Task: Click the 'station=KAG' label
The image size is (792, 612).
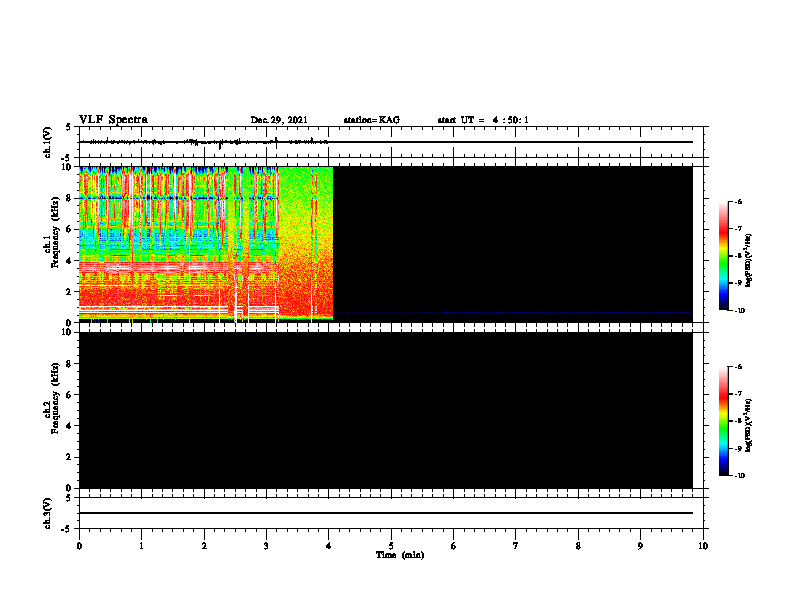Action: [371, 120]
